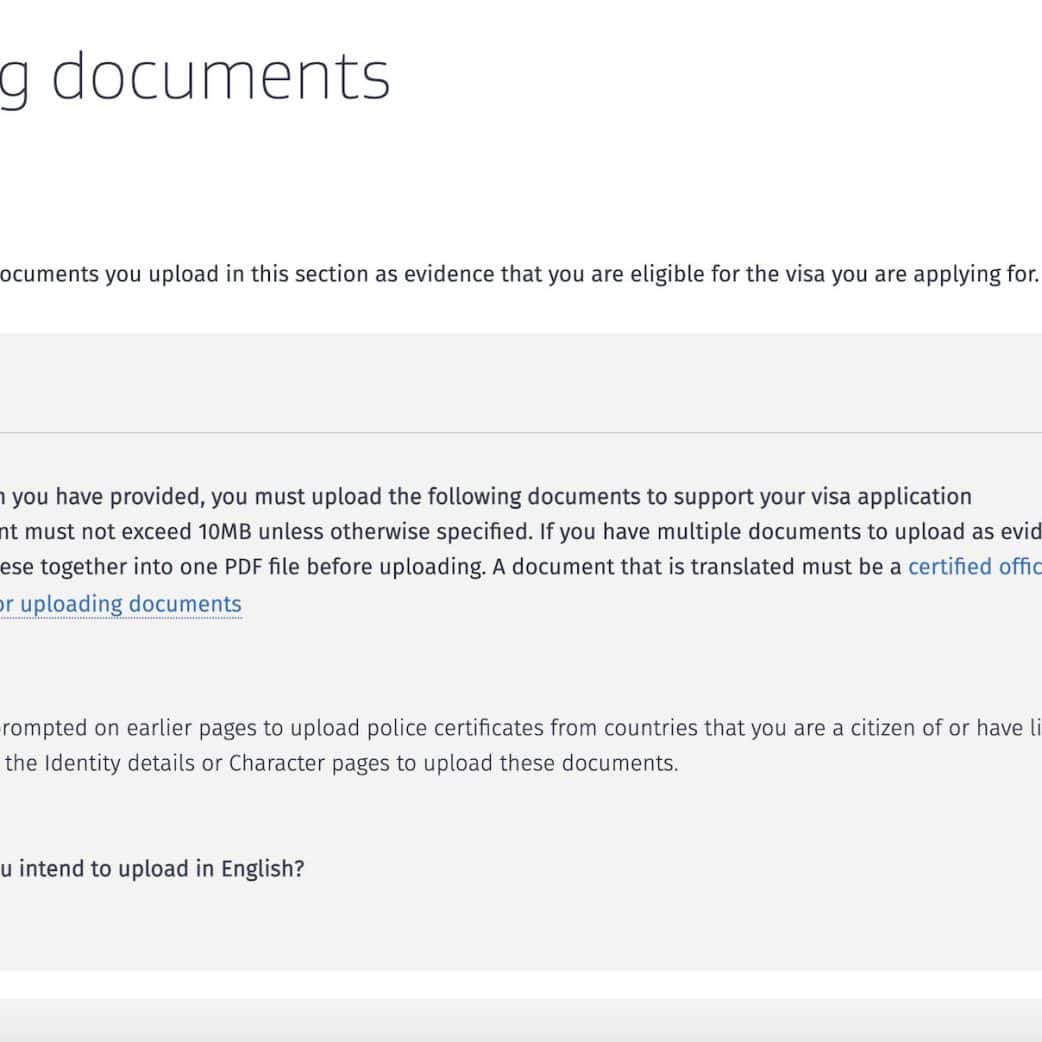Image resolution: width=1042 pixels, height=1042 pixels.
Task: Open the certified official translation link
Action: coord(974,566)
